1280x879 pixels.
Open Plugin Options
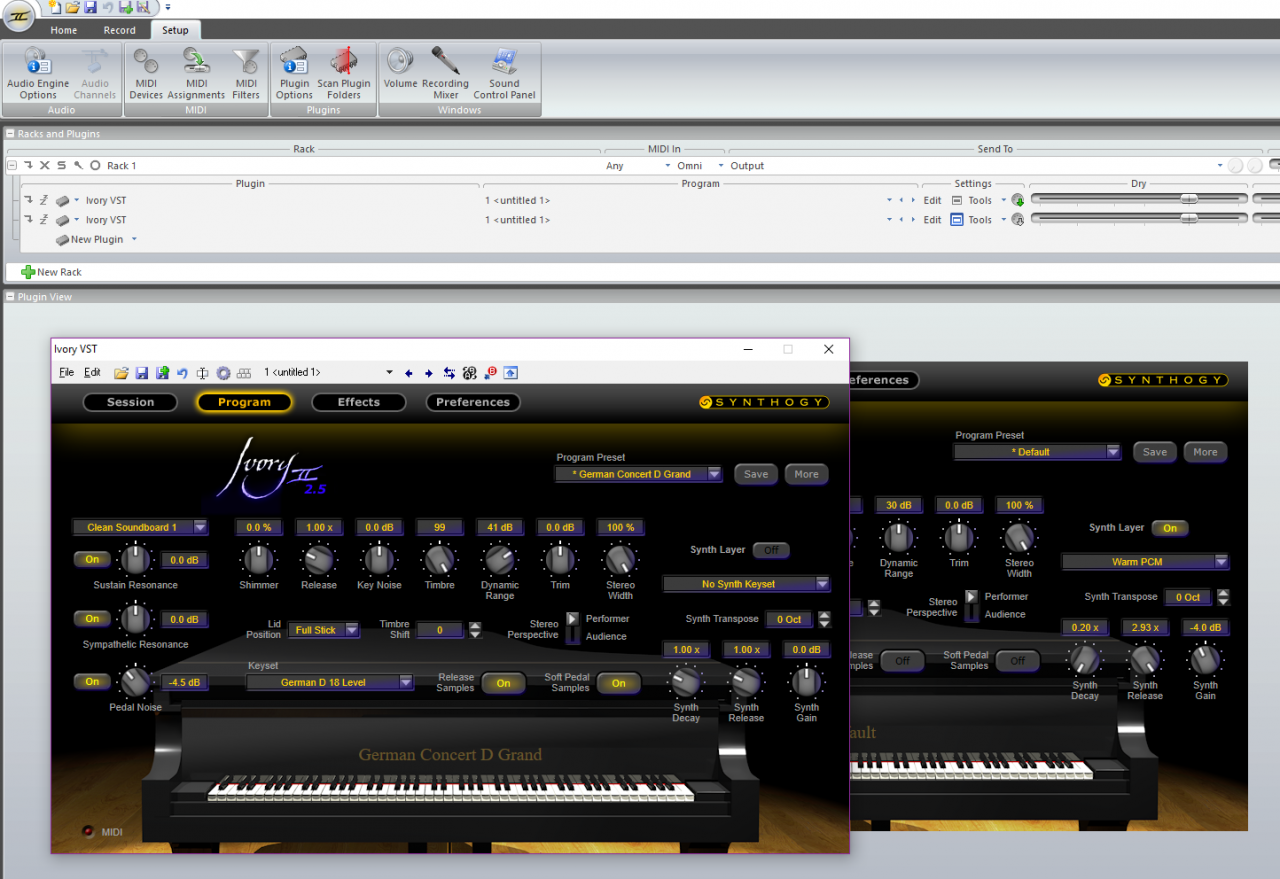[x=294, y=74]
